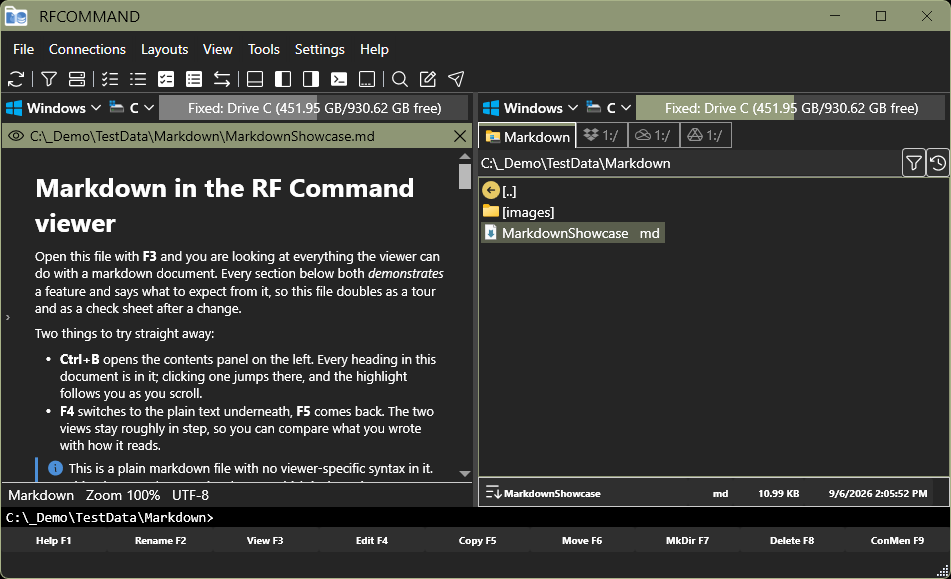The height and width of the screenshot is (579, 951).
Task: Expand the left panel drive C dropdown
Action: [132, 108]
